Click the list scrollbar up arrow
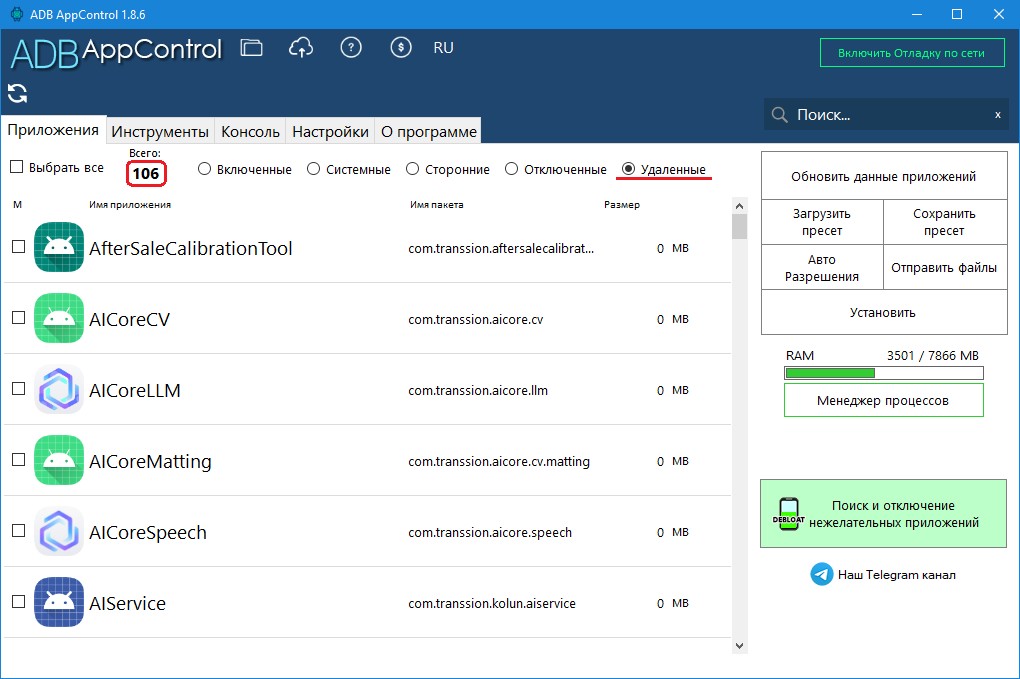 [739, 206]
